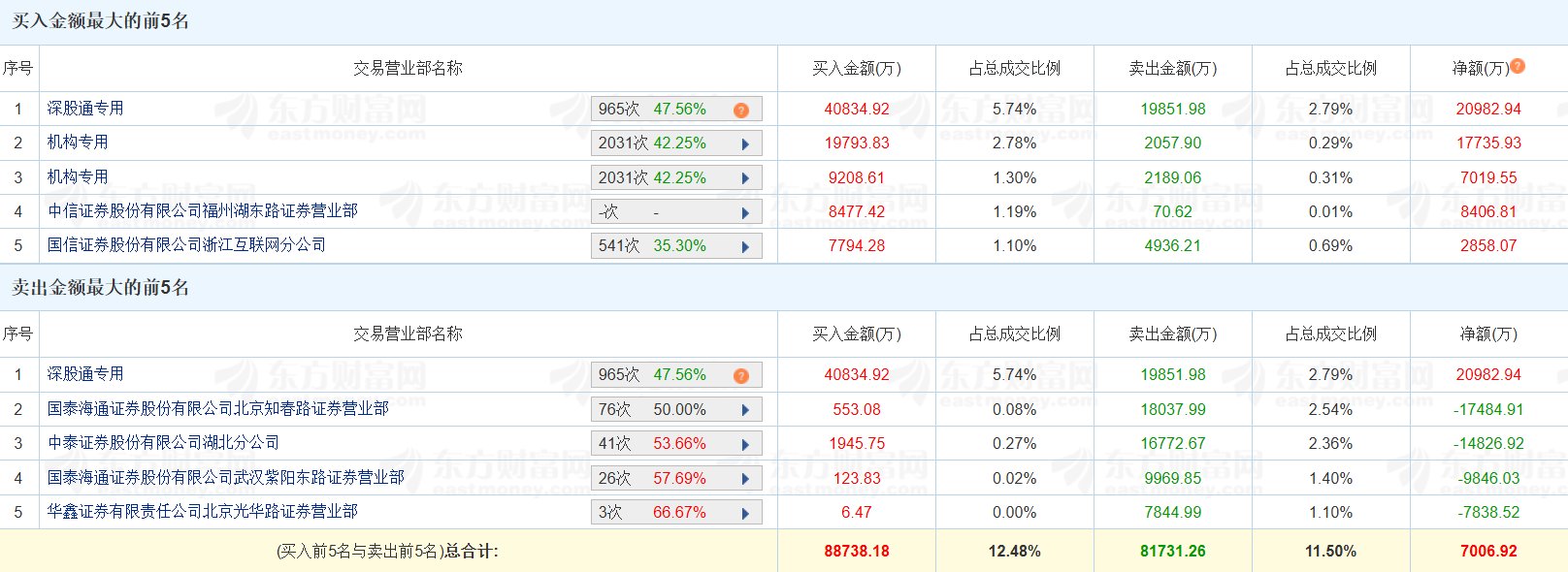This screenshot has height=572, width=1568.
Task: Click the orange help icon beside the top 净额(万) header
Action: [x=1518, y=66]
